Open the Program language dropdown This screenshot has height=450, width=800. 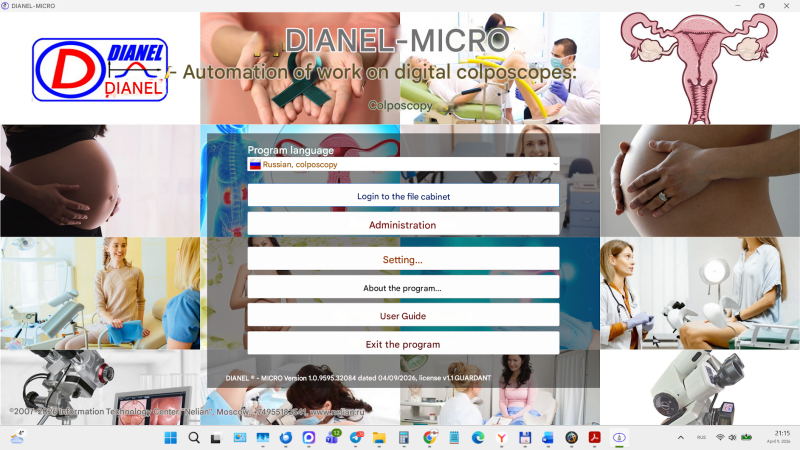[403, 164]
